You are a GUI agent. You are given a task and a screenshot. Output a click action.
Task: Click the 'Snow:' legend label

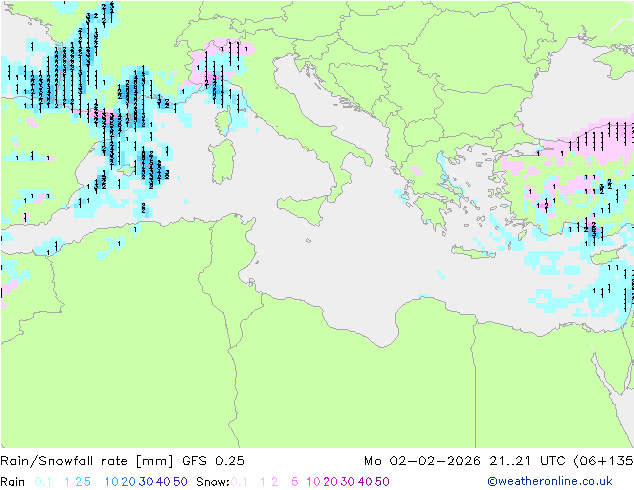click(213, 482)
